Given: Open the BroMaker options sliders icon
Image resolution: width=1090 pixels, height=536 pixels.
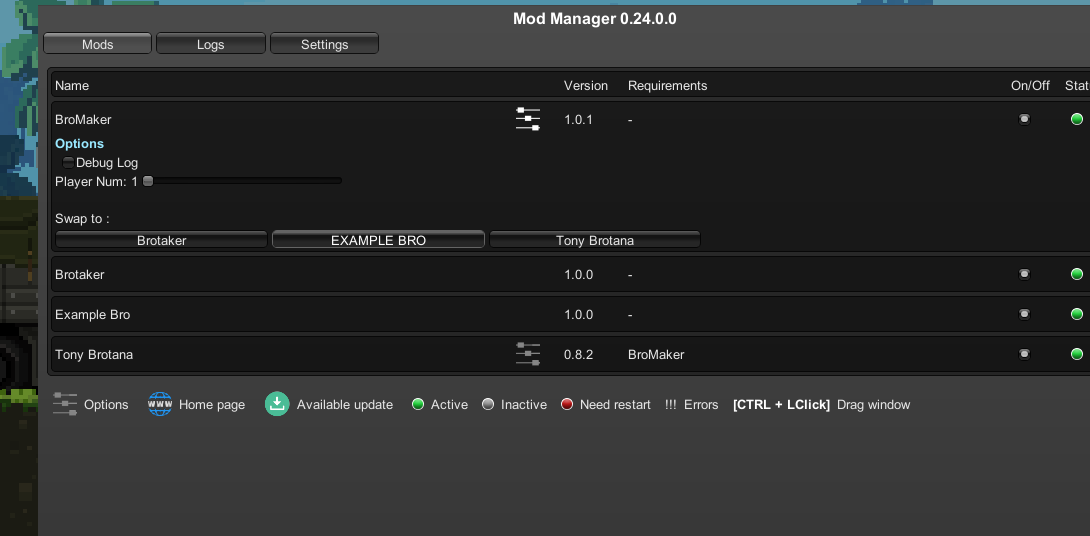Looking at the screenshot, I should (528, 119).
